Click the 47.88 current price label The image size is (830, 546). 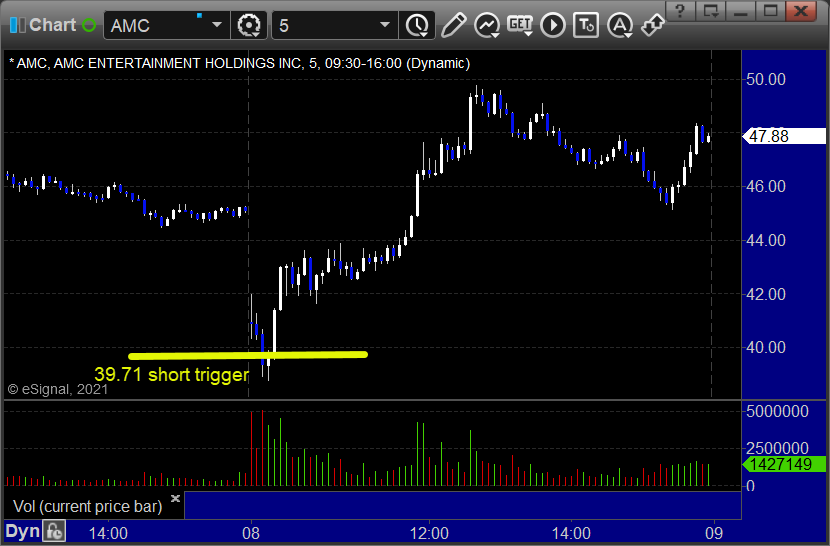coord(784,136)
